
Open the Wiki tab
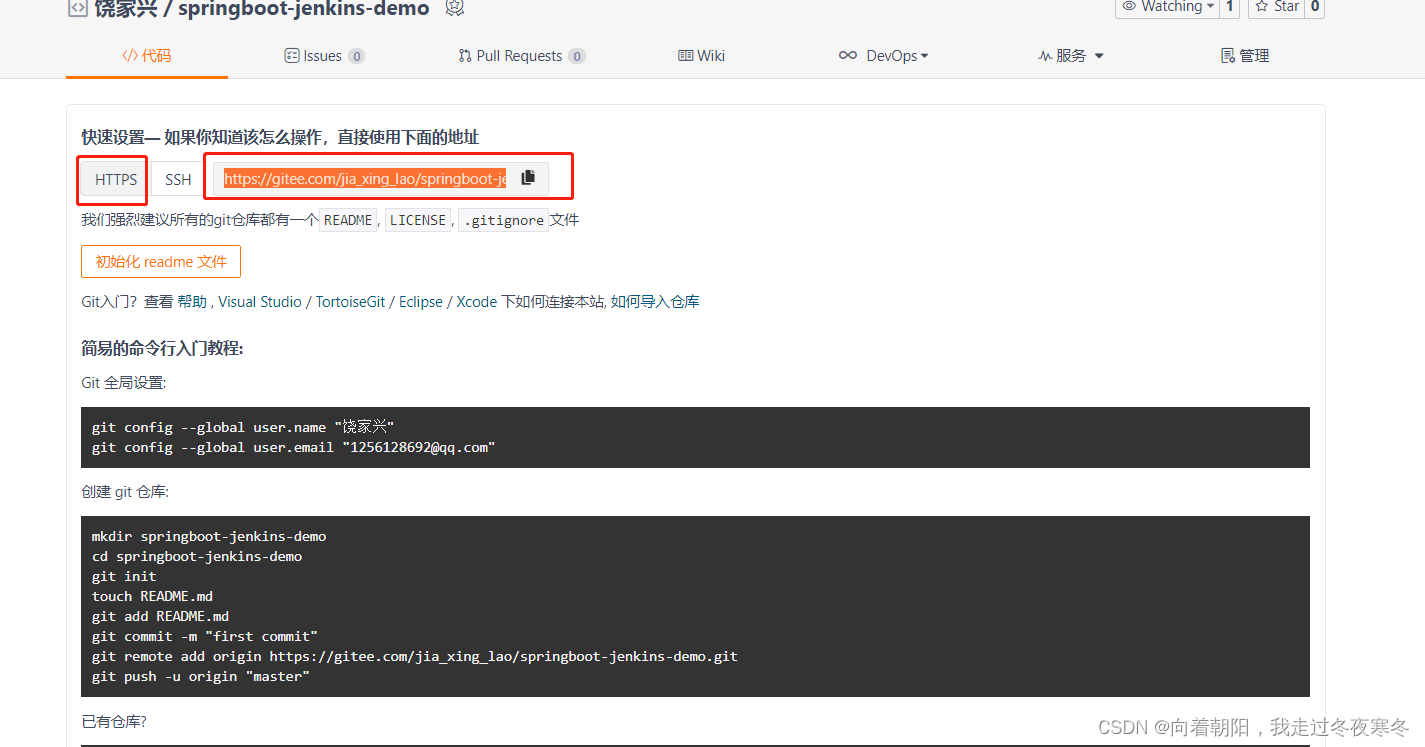pos(701,56)
